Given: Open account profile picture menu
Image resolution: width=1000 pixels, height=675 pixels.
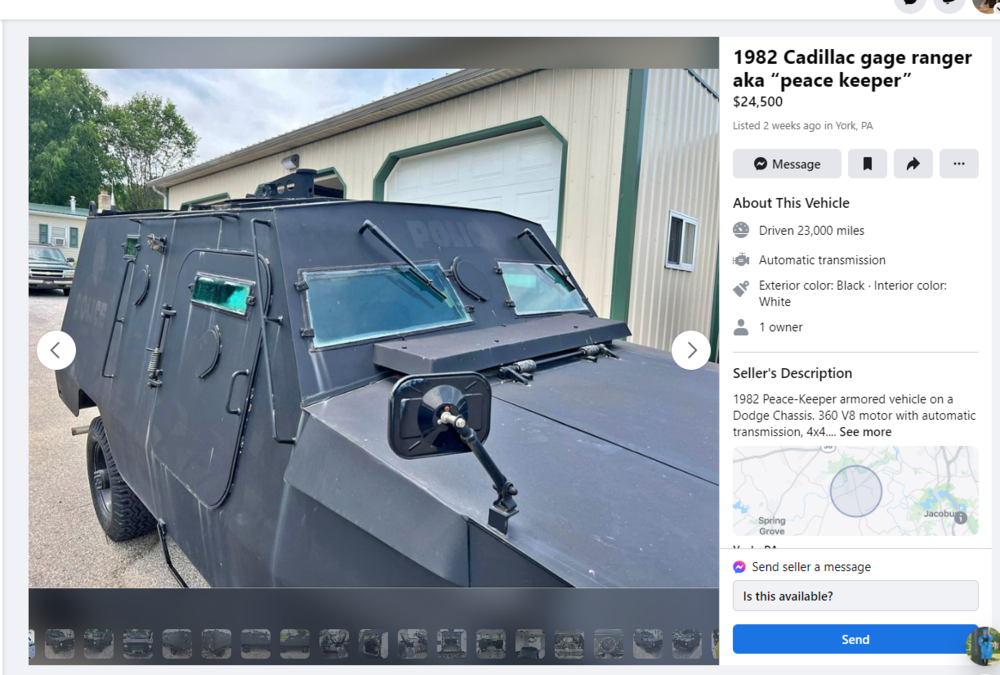Looking at the screenshot, I should pyautogui.click(x=985, y=5).
